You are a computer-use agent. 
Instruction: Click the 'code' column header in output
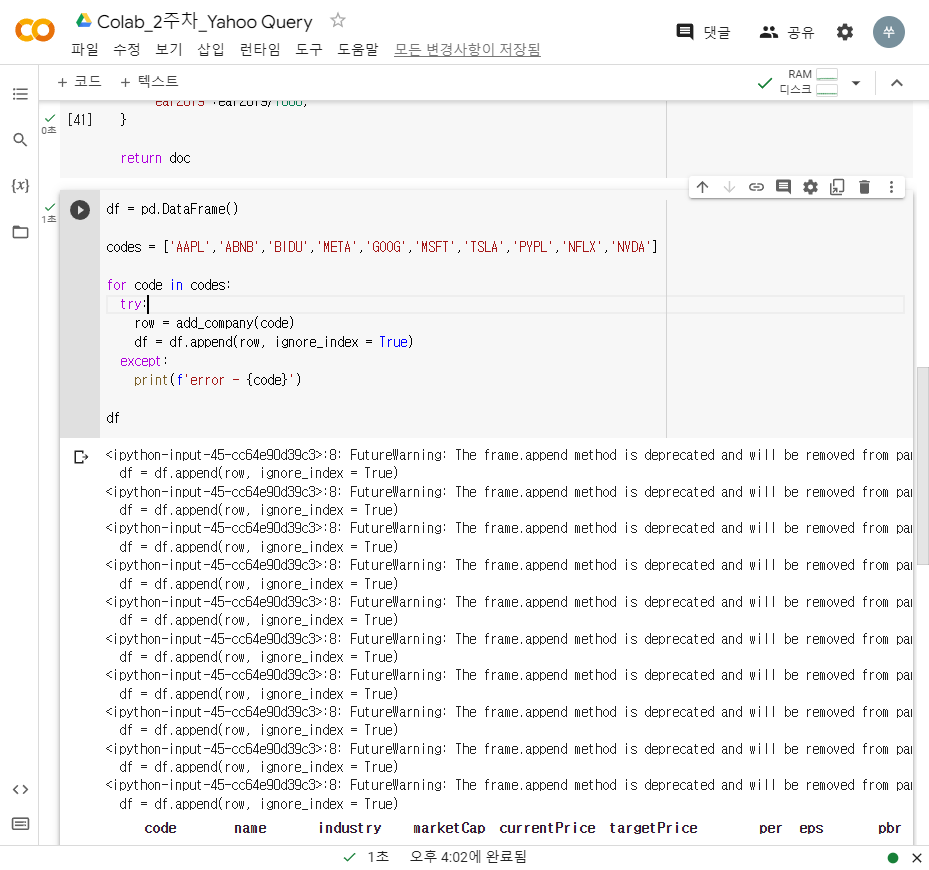161,828
